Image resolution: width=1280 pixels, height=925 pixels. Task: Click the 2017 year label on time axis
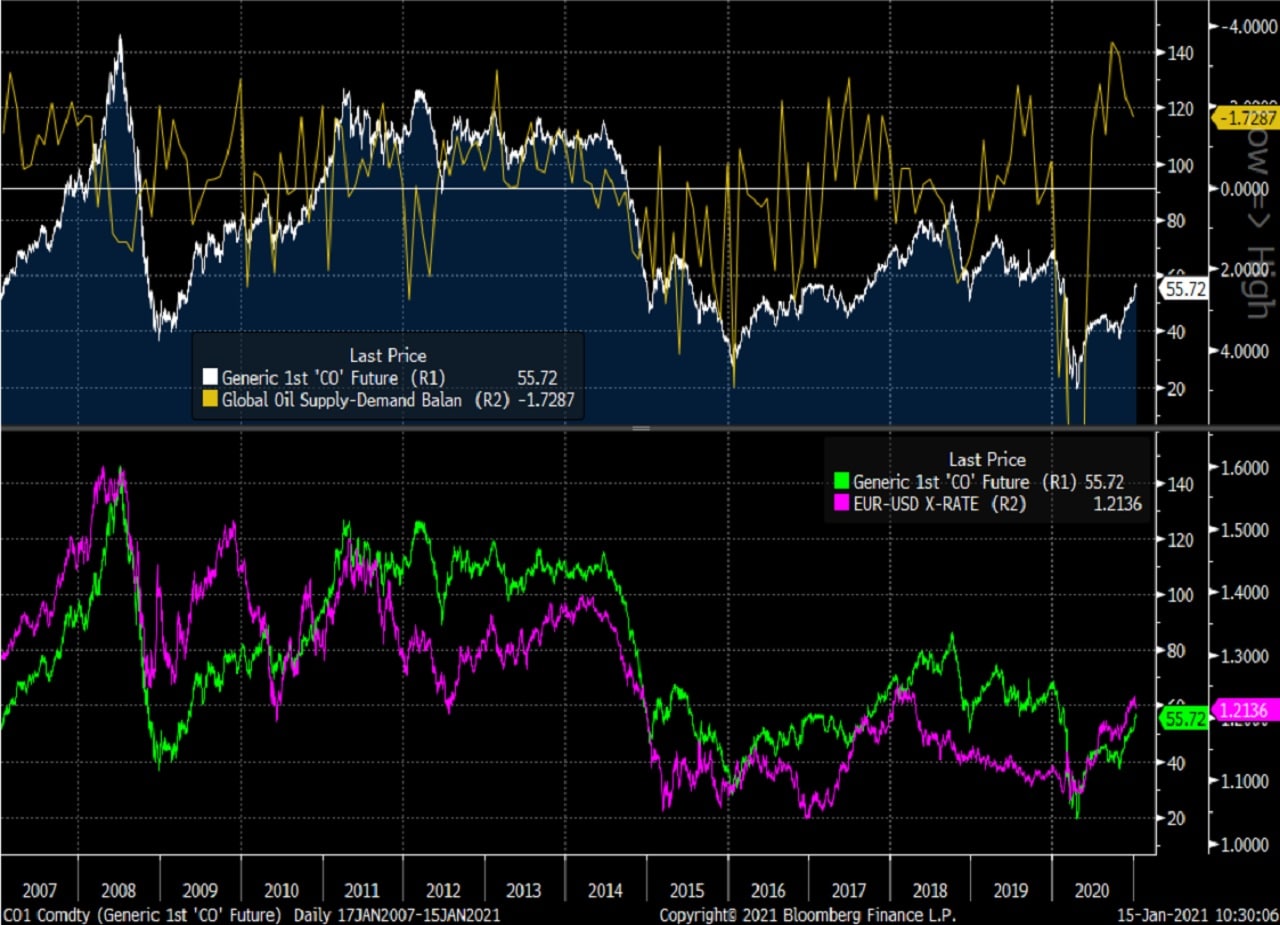click(x=849, y=890)
